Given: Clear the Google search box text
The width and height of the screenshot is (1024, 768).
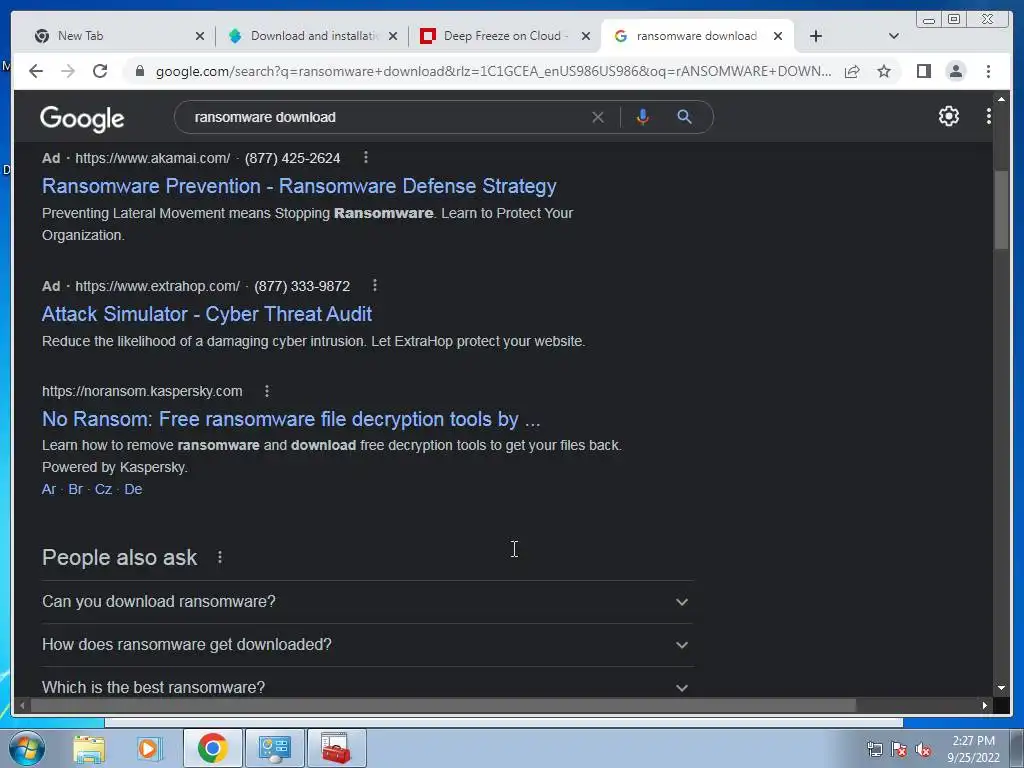Looking at the screenshot, I should (x=598, y=118).
